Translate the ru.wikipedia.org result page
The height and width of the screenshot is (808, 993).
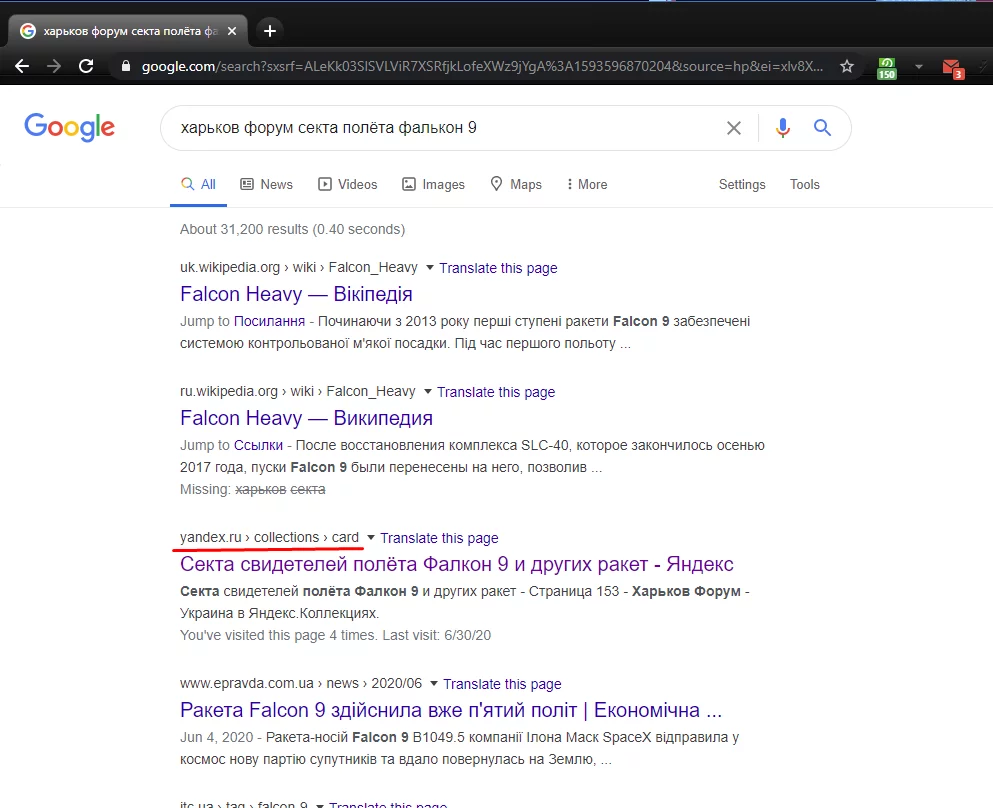tap(496, 392)
